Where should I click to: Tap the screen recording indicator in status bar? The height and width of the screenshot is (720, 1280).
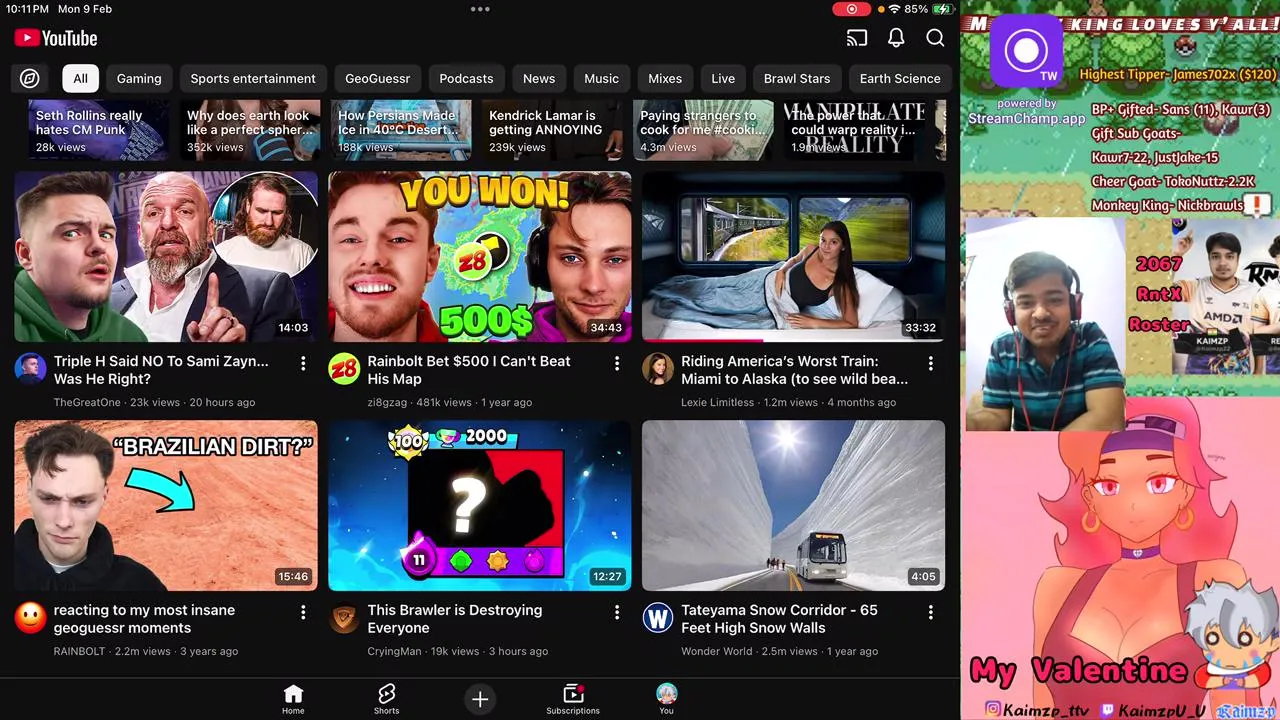[851, 9]
